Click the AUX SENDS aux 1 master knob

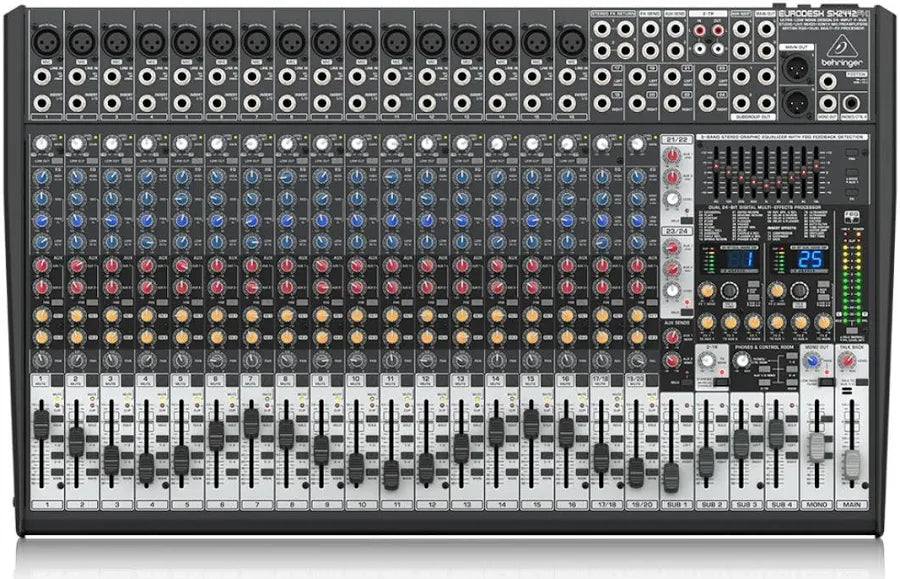click(x=672, y=338)
